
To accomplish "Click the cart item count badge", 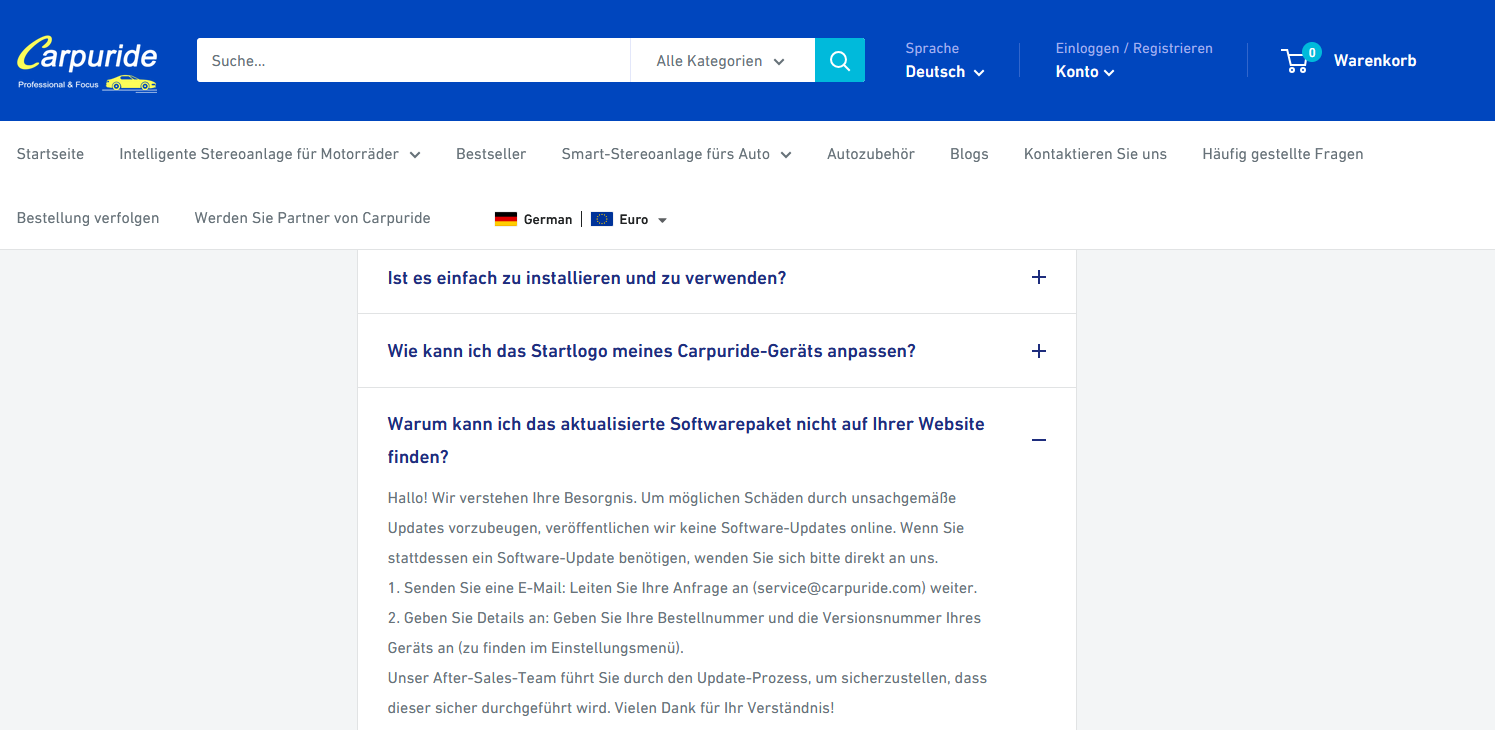I will (1311, 51).
